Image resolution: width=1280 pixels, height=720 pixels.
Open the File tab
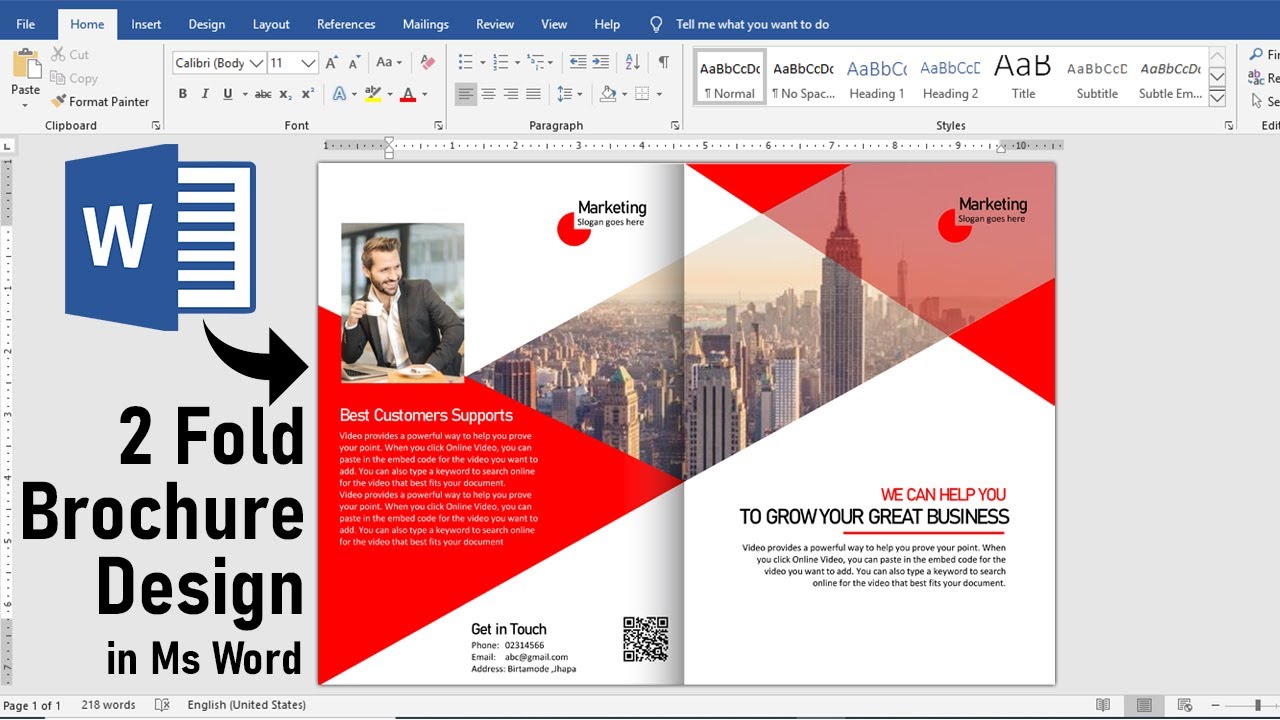[26, 24]
